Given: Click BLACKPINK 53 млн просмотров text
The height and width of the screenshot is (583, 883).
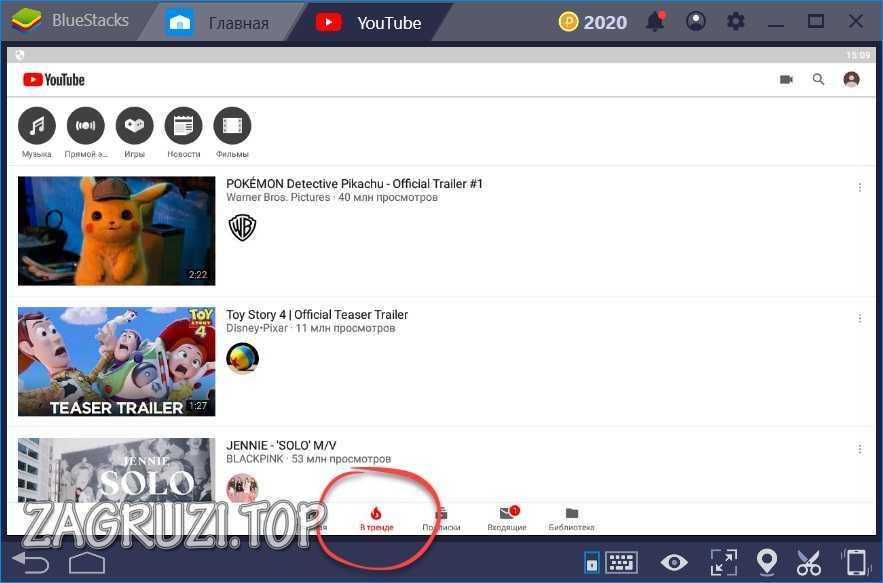Looking at the screenshot, I should (x=309, y=459).
